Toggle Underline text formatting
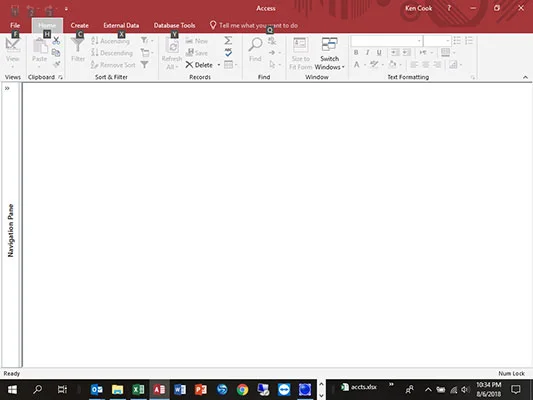Image resolution: width=533 pixels, height=400 pixels. tap(379, 52)
